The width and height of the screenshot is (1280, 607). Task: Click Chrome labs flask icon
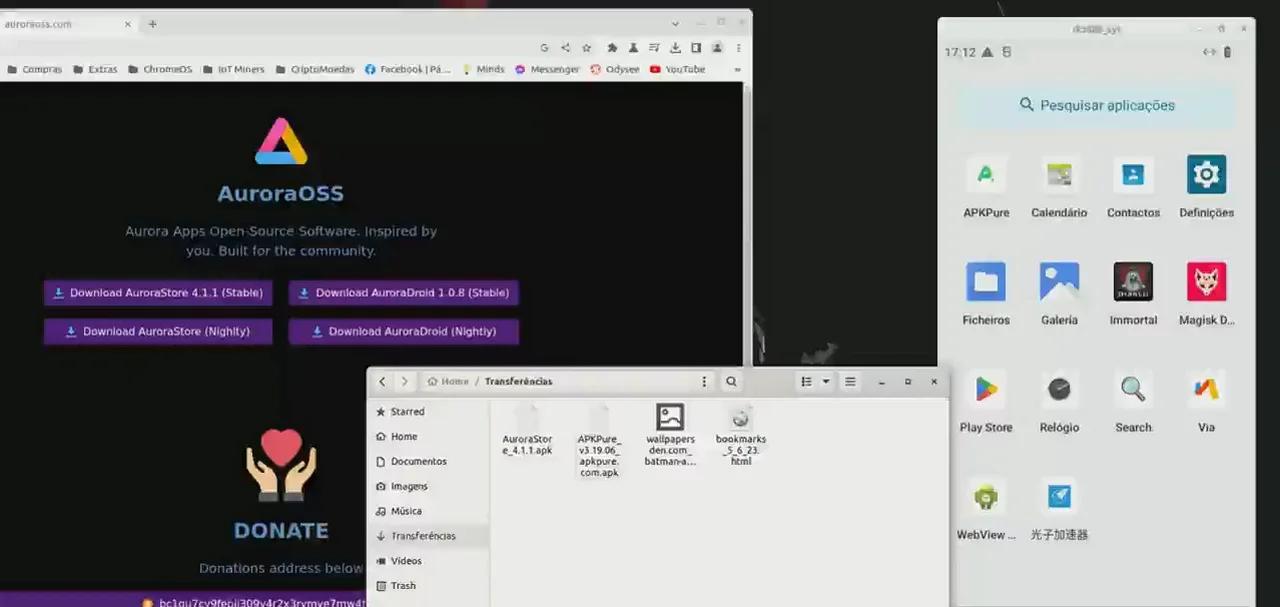(x=633, y=47)
